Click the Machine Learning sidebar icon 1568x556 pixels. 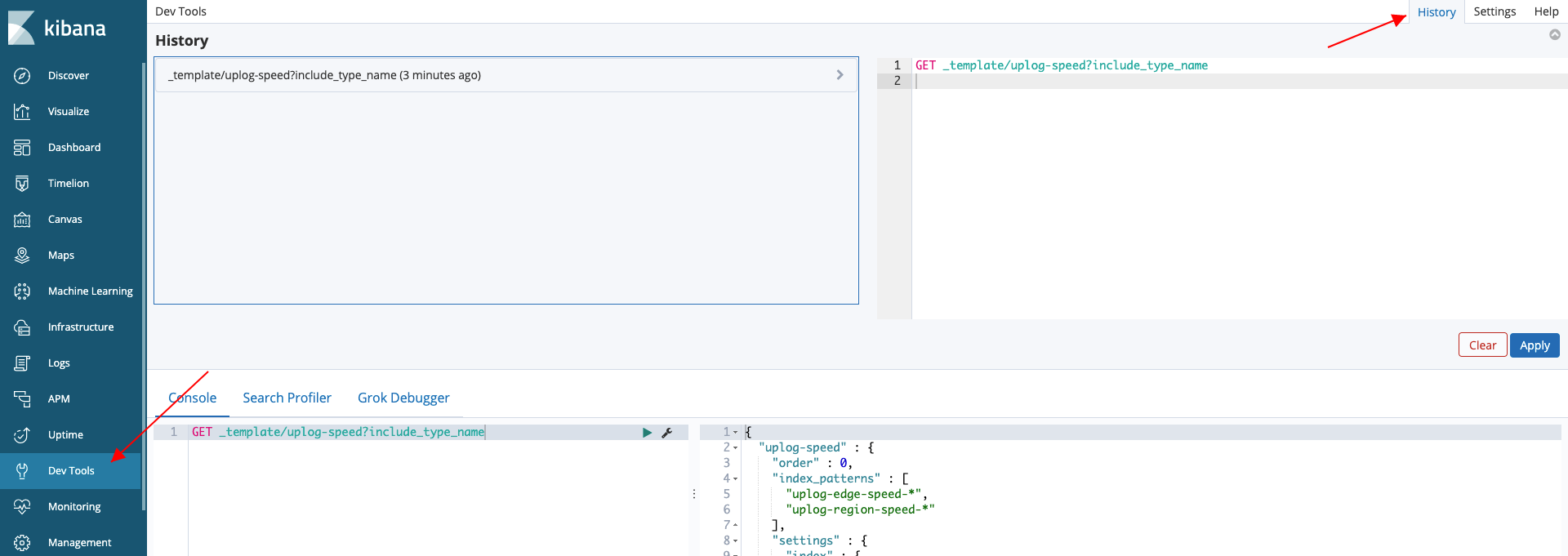pos(22,291)
